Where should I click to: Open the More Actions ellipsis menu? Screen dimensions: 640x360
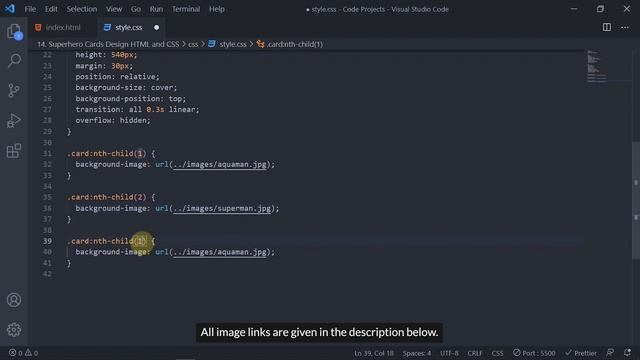(625, 27)
